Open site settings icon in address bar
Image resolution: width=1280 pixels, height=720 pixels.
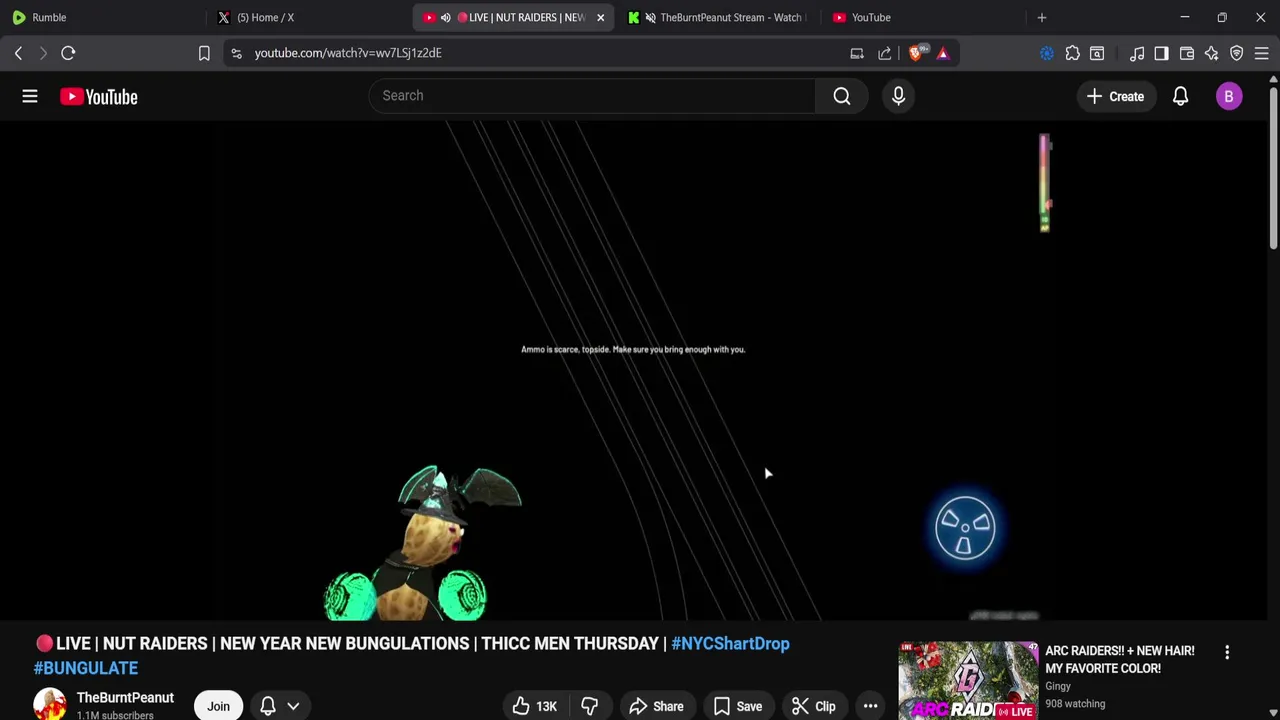[236, 53]
